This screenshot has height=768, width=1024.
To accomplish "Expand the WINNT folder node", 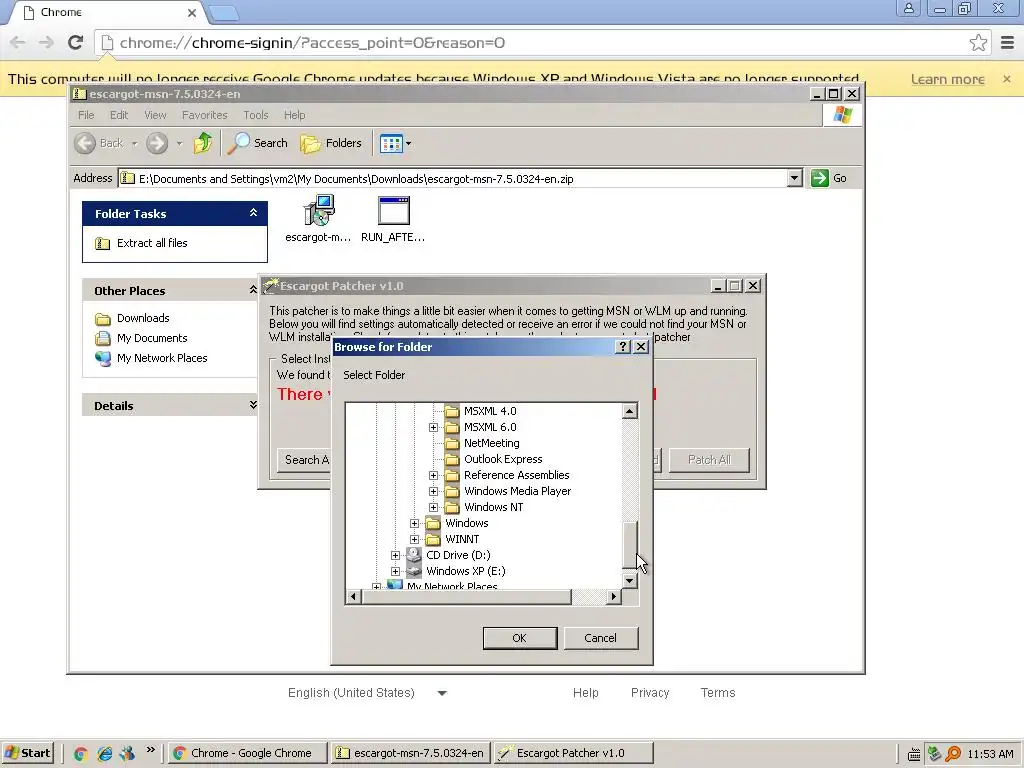I will click(415, 539).
